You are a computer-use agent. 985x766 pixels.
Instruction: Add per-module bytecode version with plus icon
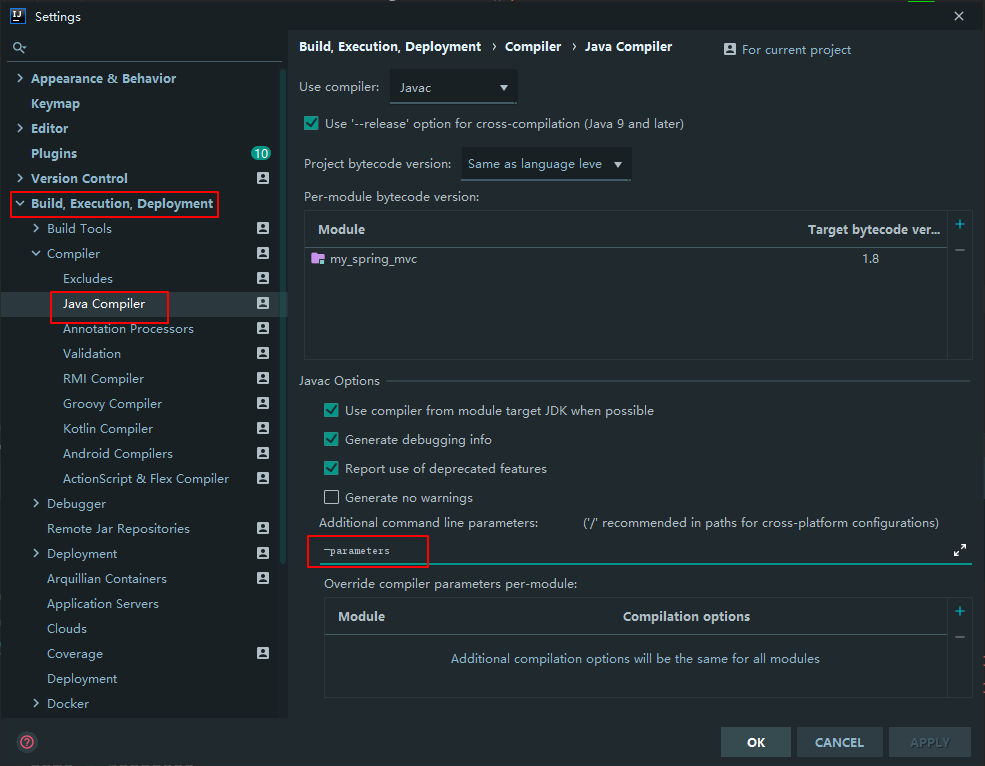pos(959,224)
